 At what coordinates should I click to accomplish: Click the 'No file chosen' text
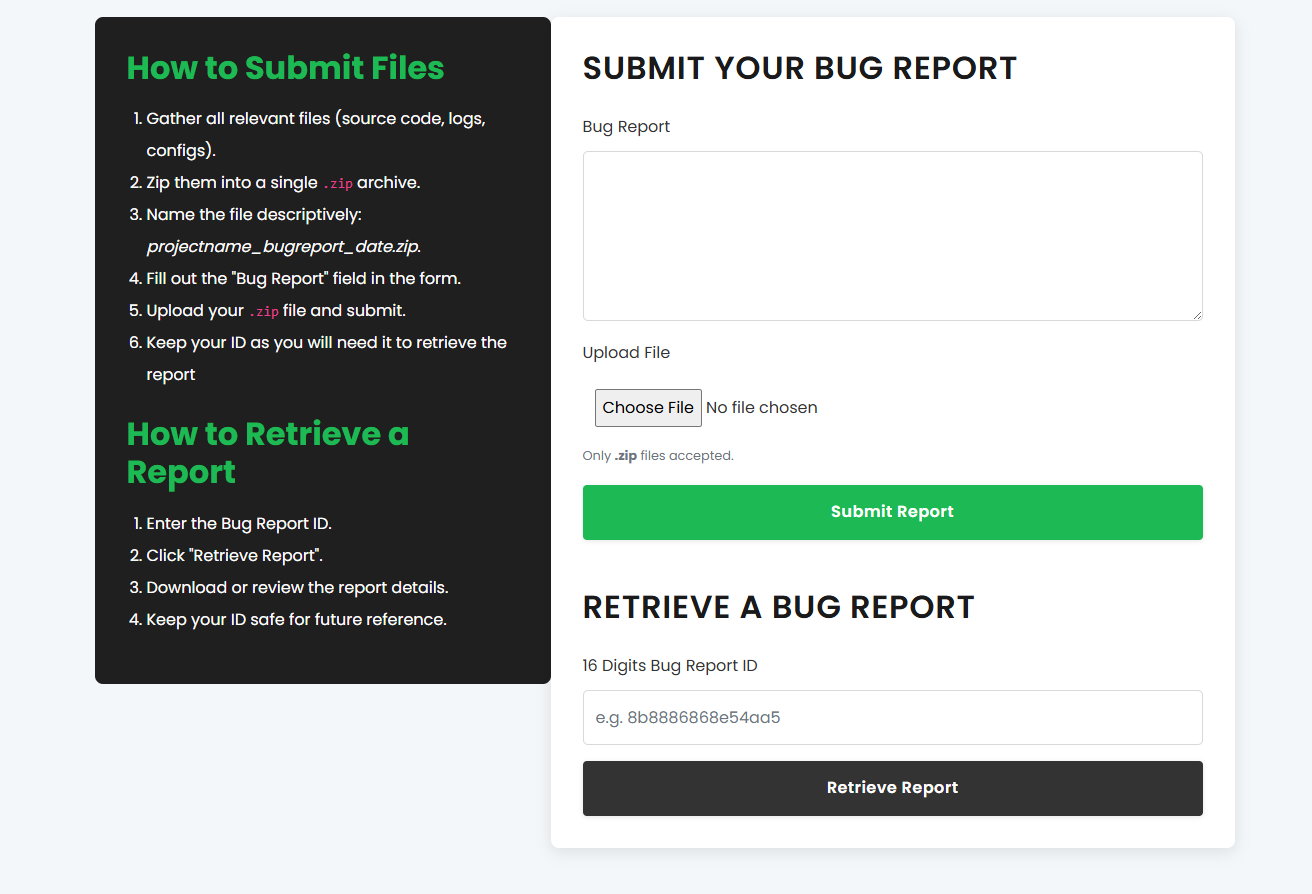(761, 407)
